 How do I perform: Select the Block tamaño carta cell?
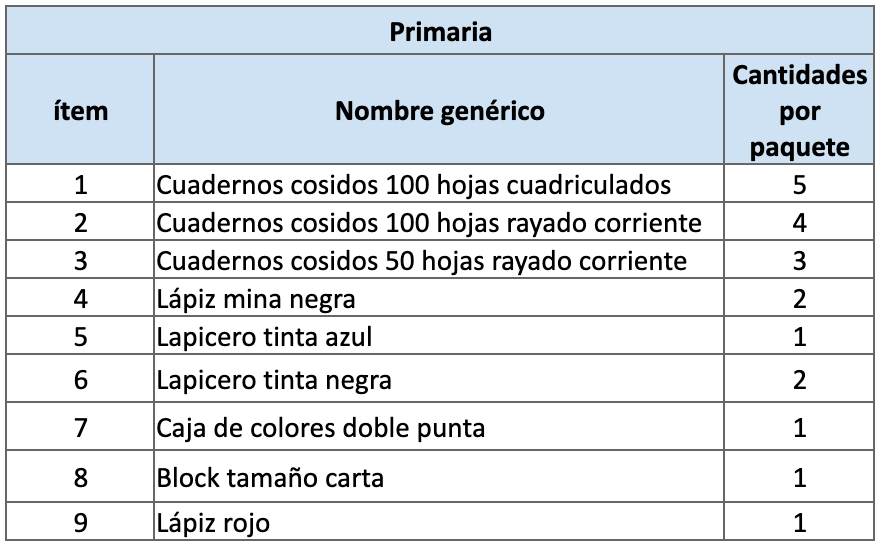[x=270, y=478]
